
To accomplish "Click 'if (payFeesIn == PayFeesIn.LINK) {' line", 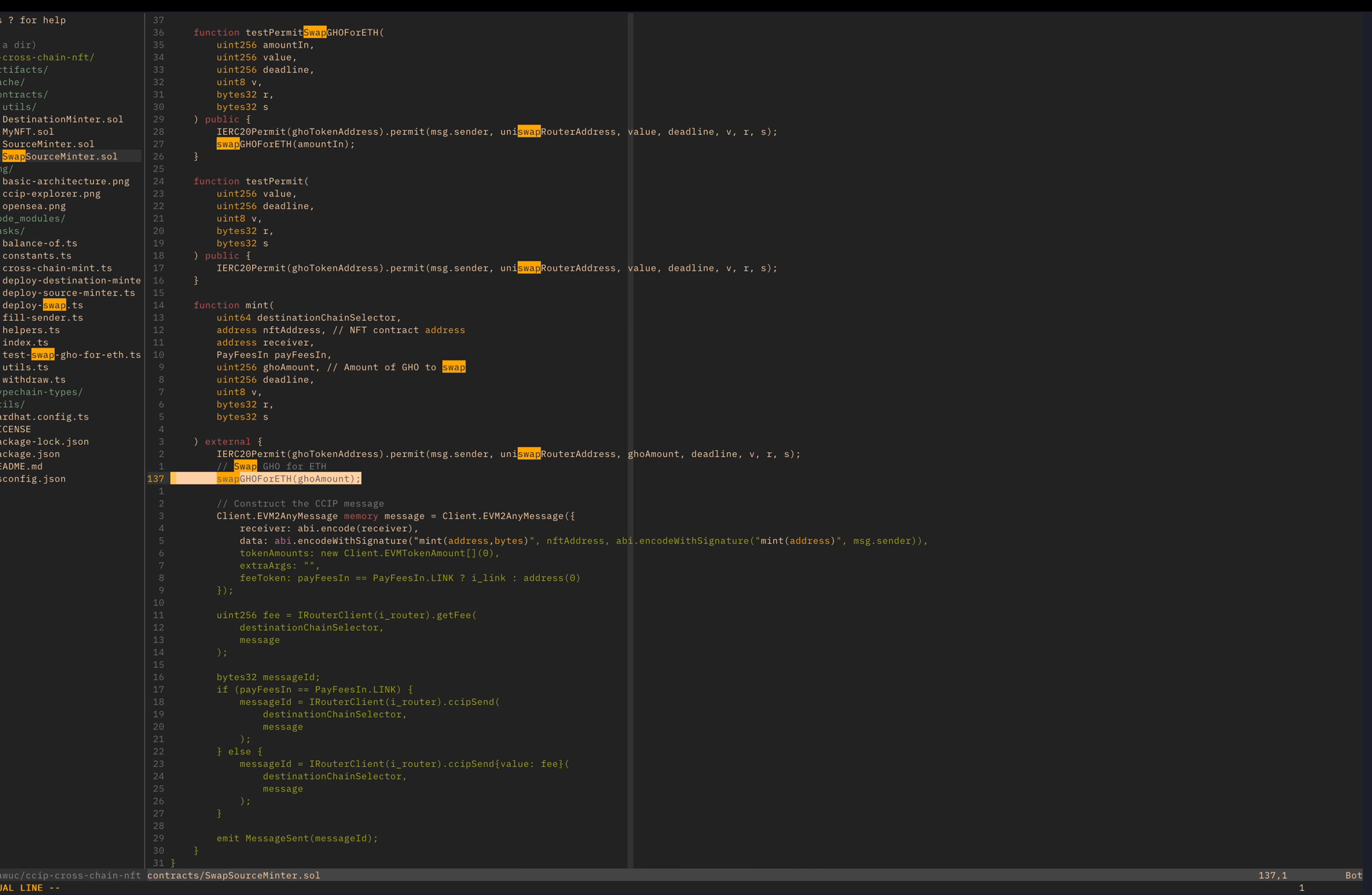I will [x=315, y=689].
